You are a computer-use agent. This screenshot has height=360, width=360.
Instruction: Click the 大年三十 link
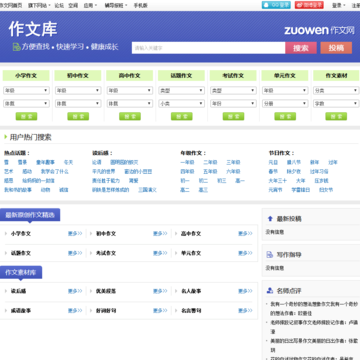click(277, 181)
